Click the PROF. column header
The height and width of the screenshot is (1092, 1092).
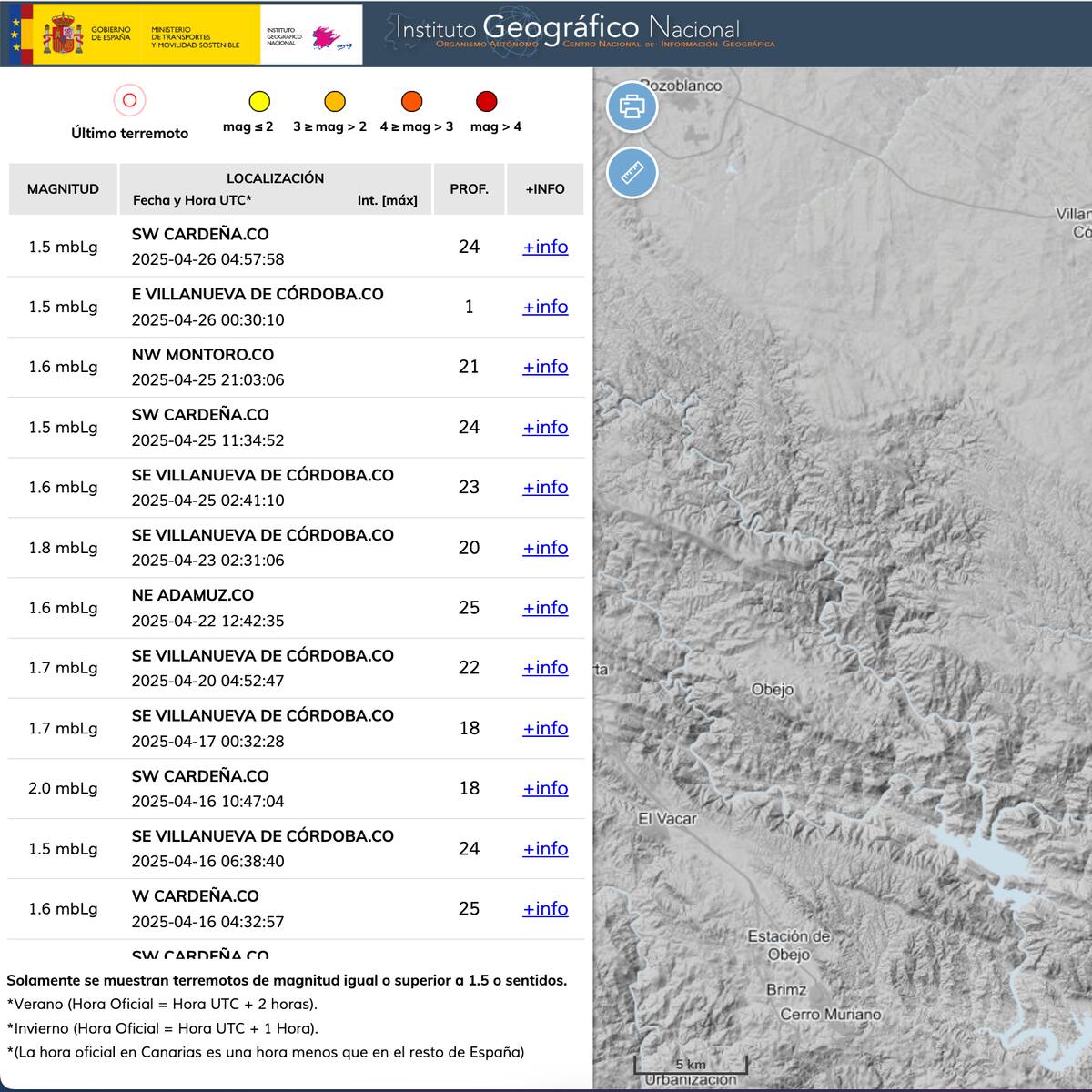[x=469, y=189]
